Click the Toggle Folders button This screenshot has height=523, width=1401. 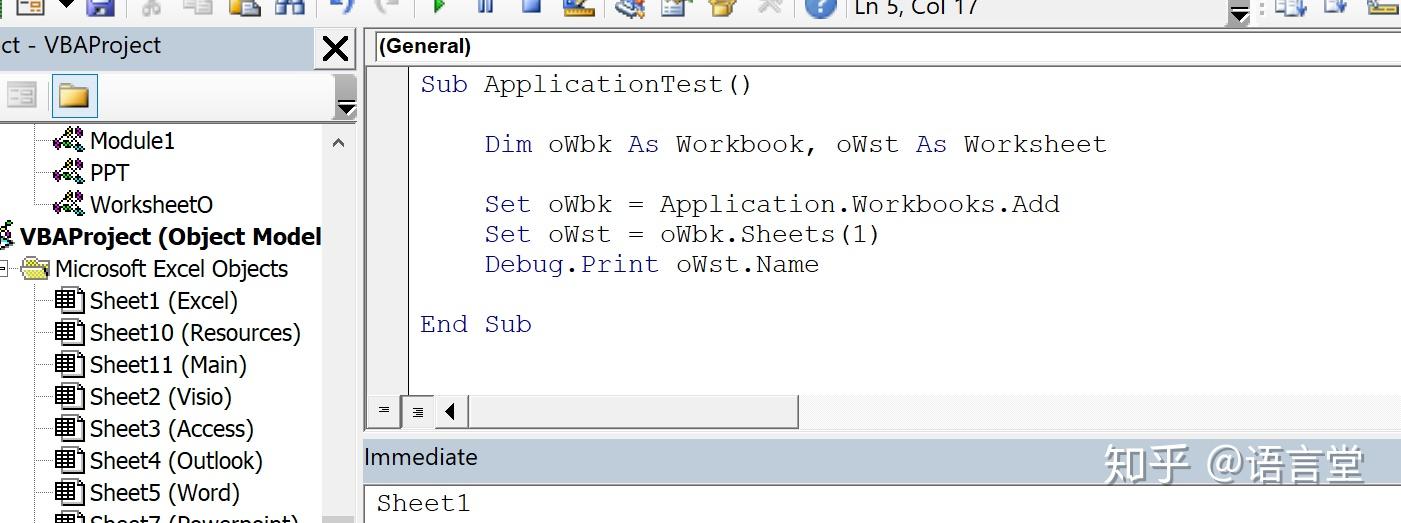(74, 96)
